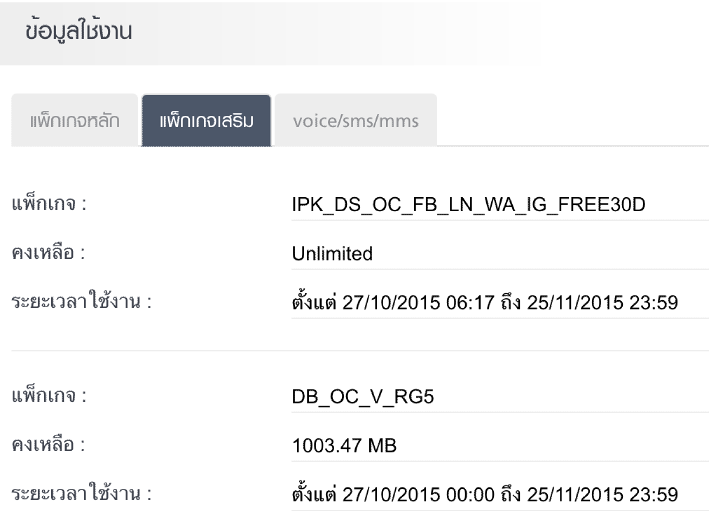This screenshot has height=521, width=709.
Task: Click the คงเหลือ label beside Unlimited
Action: point(47,254)
